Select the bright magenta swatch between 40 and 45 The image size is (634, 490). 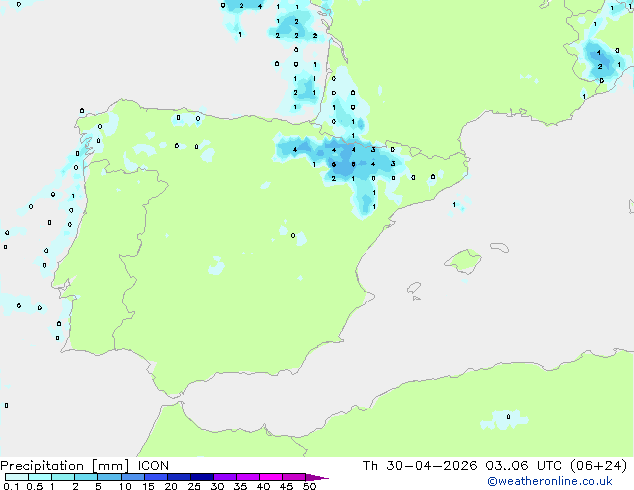click(x=271, y=477)
